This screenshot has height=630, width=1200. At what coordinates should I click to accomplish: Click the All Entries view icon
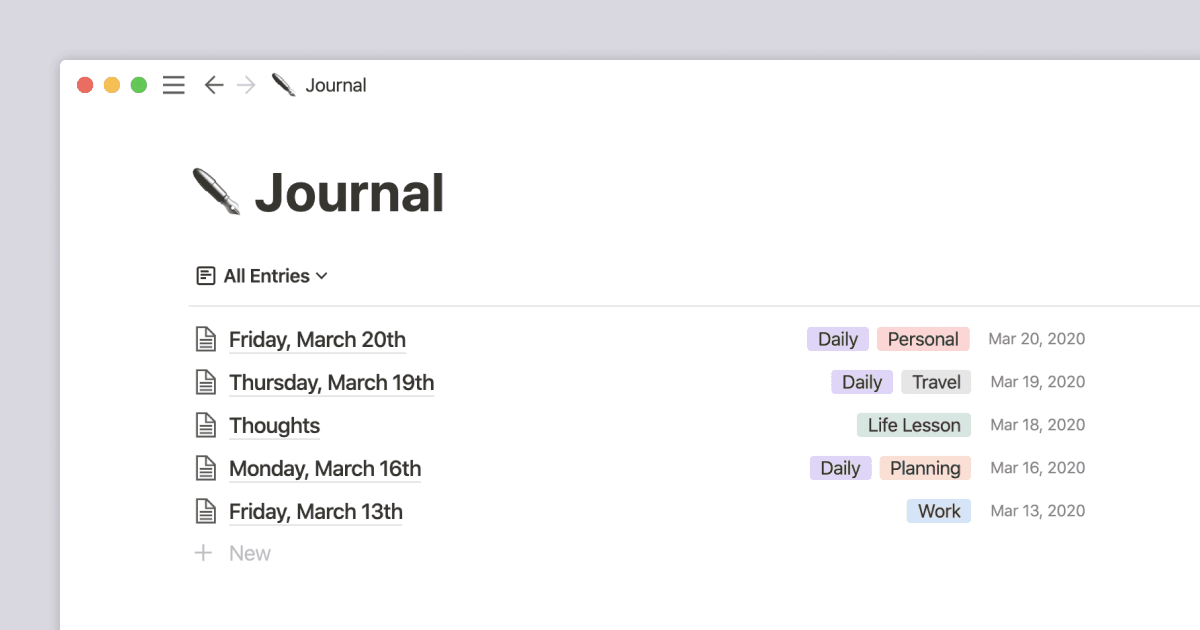click(x=205, y=275)
